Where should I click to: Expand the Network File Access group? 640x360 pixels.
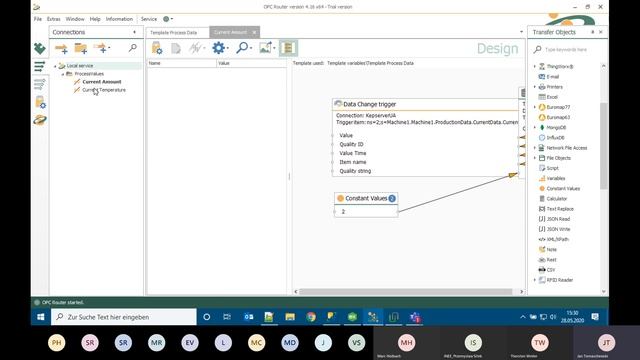click(535, 148)
